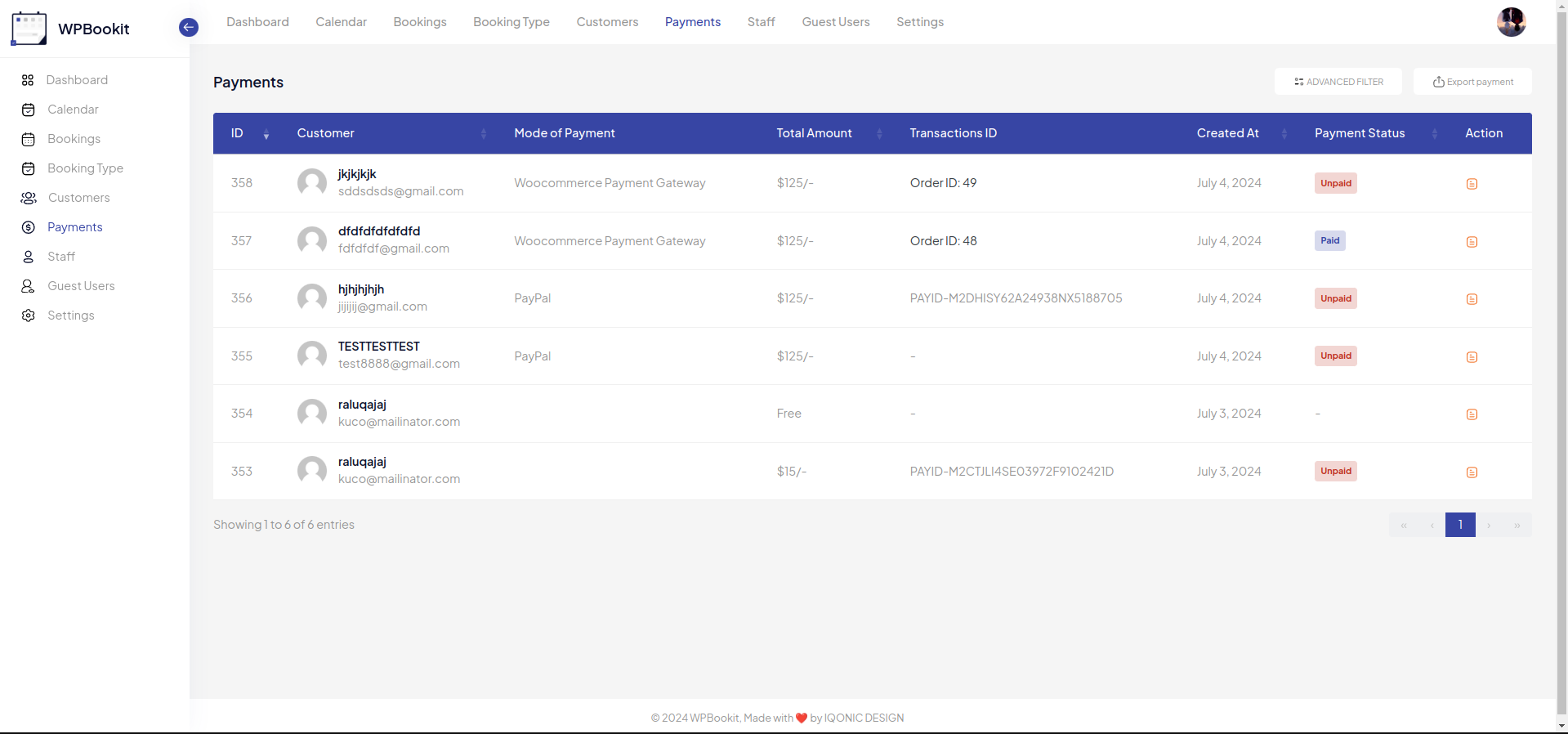Click the Calendar icon in the sidebar
The image size is (1568, 734).
[28, 110]
